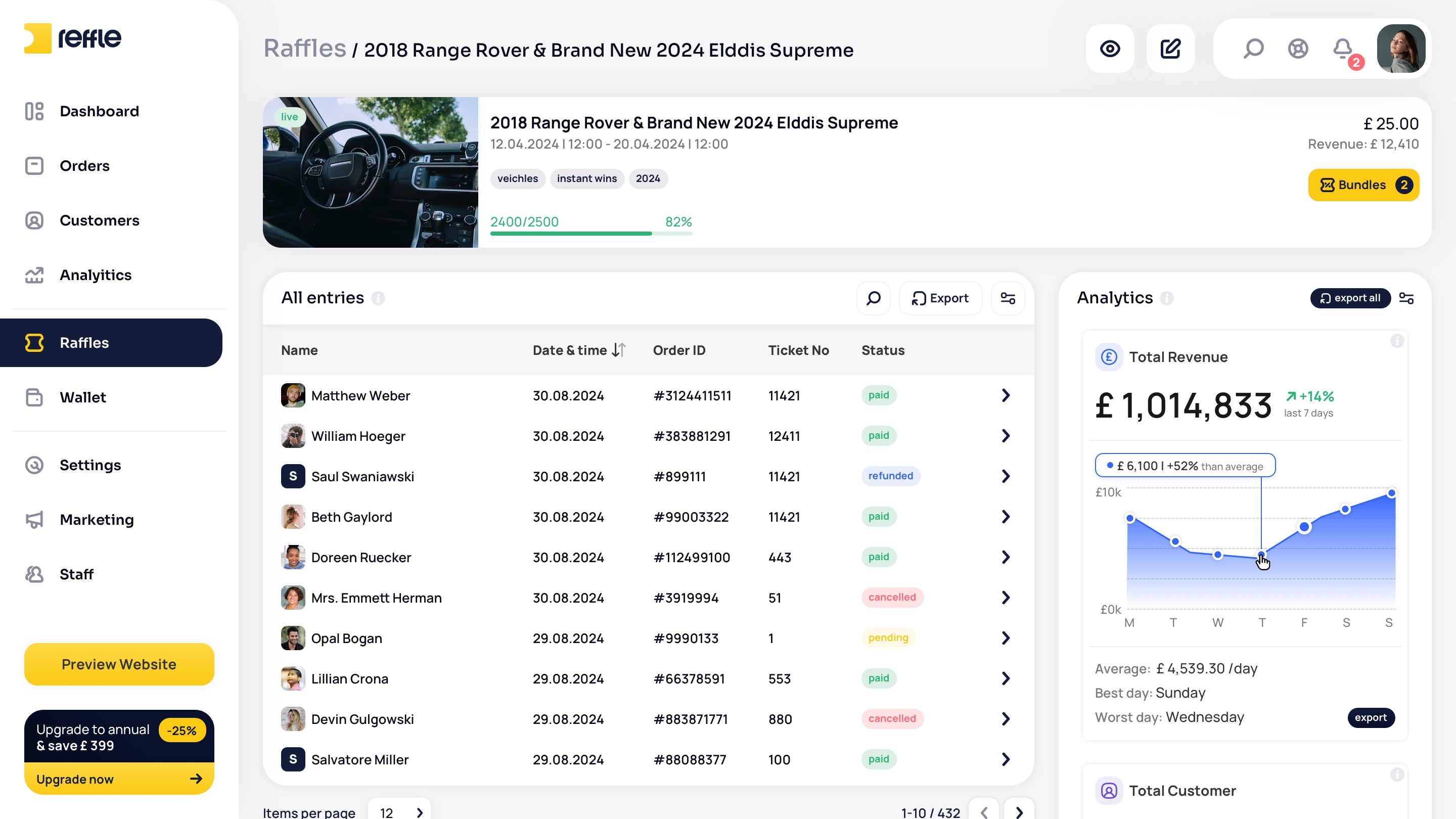Open the entries filter settings icon

(x=1008, y=298)
